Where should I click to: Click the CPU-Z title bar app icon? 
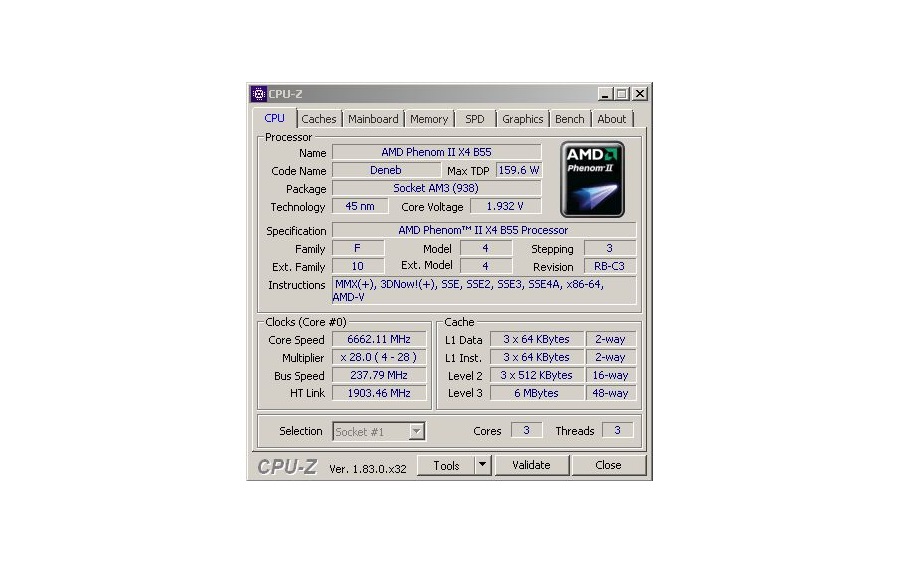coord(259,94)
